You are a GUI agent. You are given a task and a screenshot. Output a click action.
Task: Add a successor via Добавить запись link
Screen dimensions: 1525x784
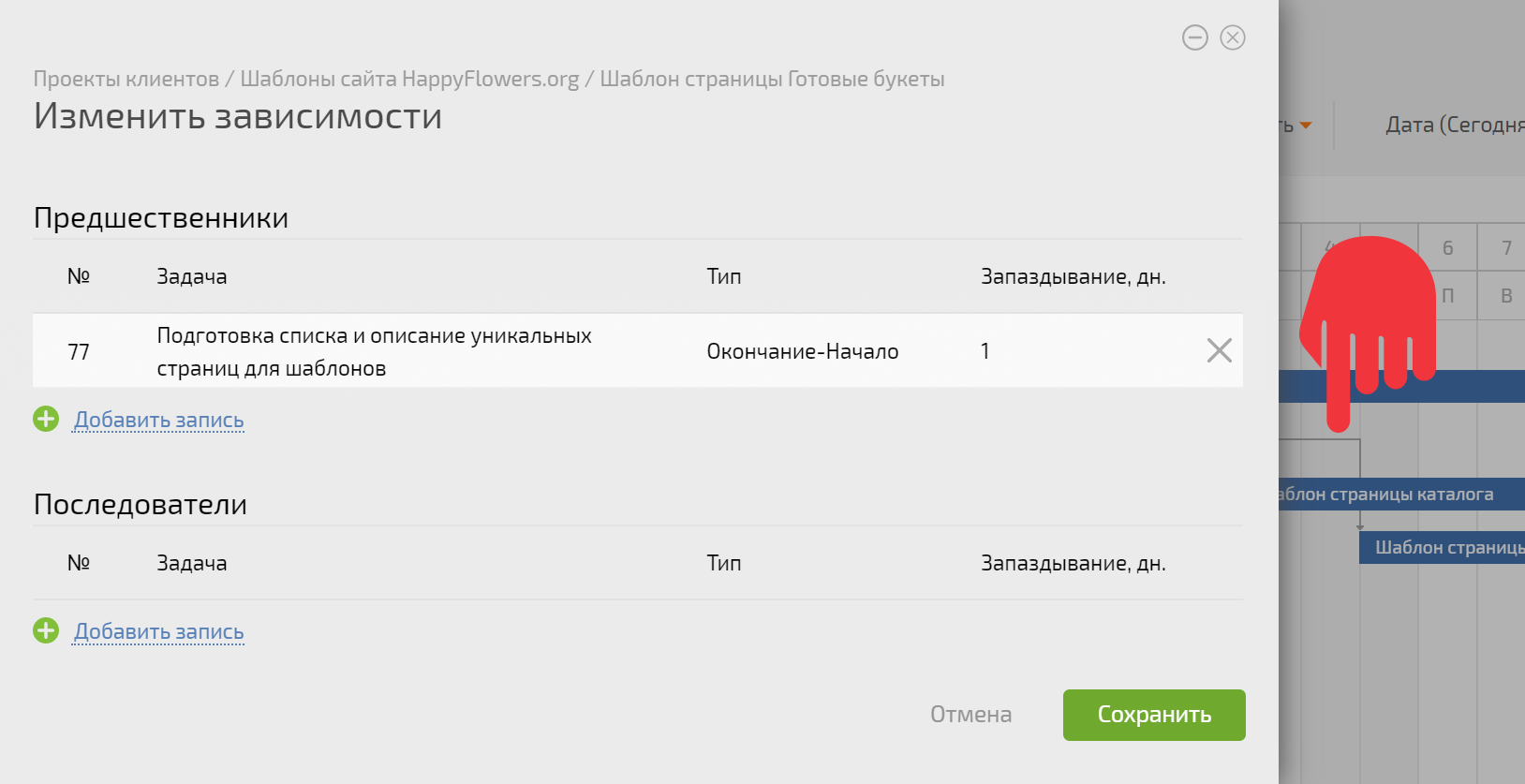pyautogui.click(x=159, y=631)
